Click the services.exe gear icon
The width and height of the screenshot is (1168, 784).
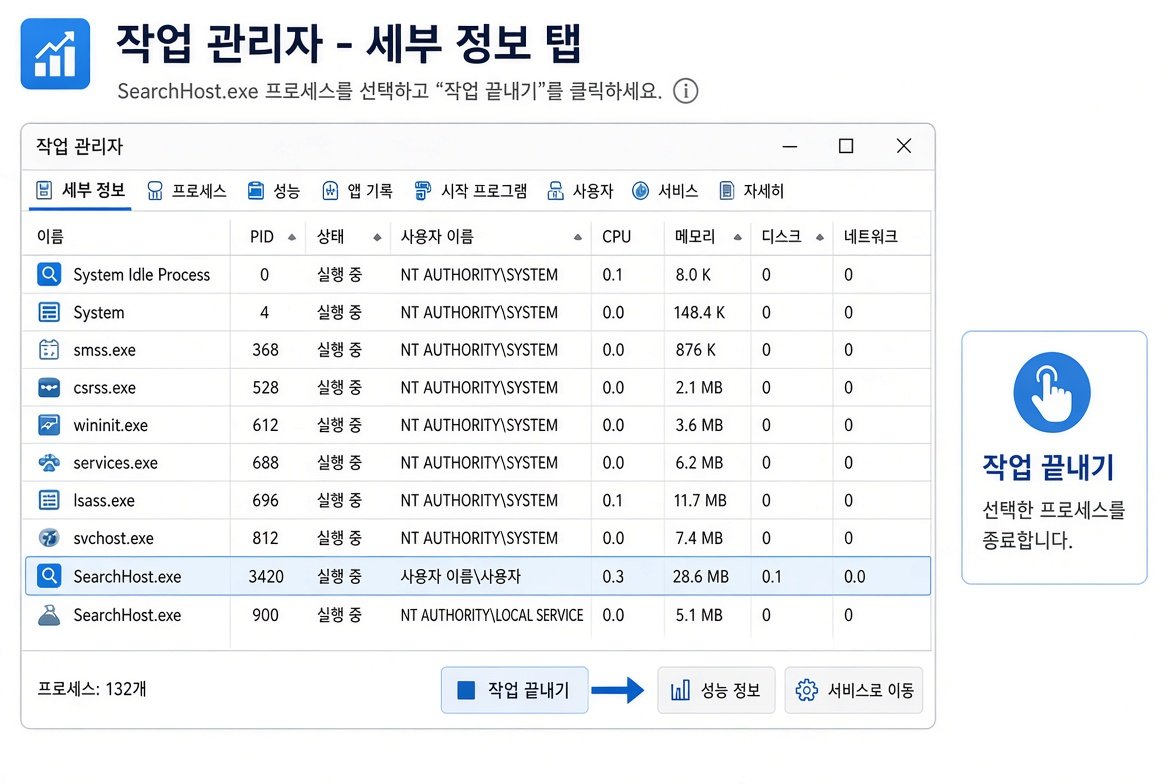(49, 463)
